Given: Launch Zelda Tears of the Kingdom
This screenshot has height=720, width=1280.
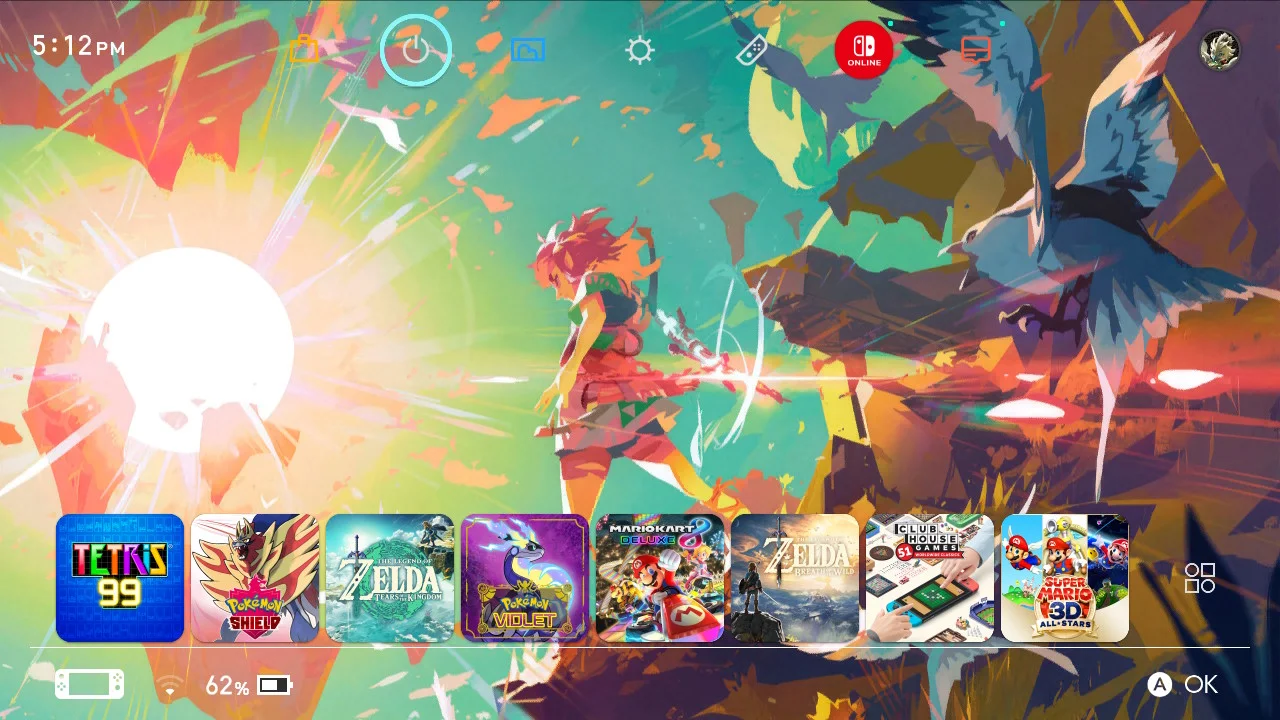Looking at the screenshot, I should click(390, 578).
